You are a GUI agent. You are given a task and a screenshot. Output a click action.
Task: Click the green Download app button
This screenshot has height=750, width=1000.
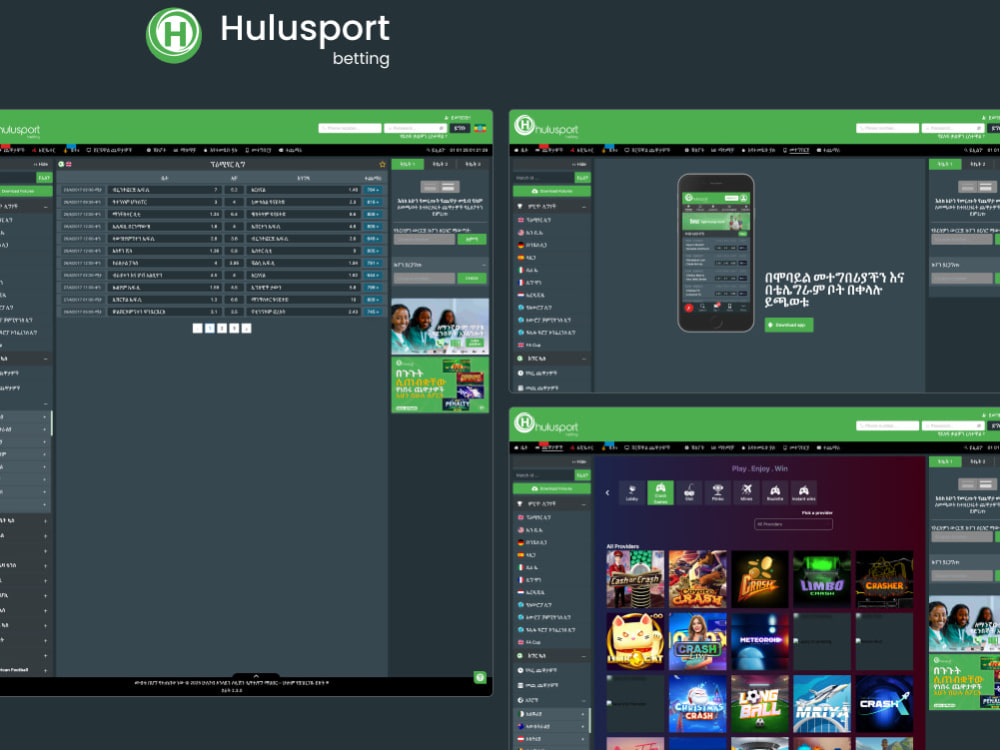(x=789, y=325)
